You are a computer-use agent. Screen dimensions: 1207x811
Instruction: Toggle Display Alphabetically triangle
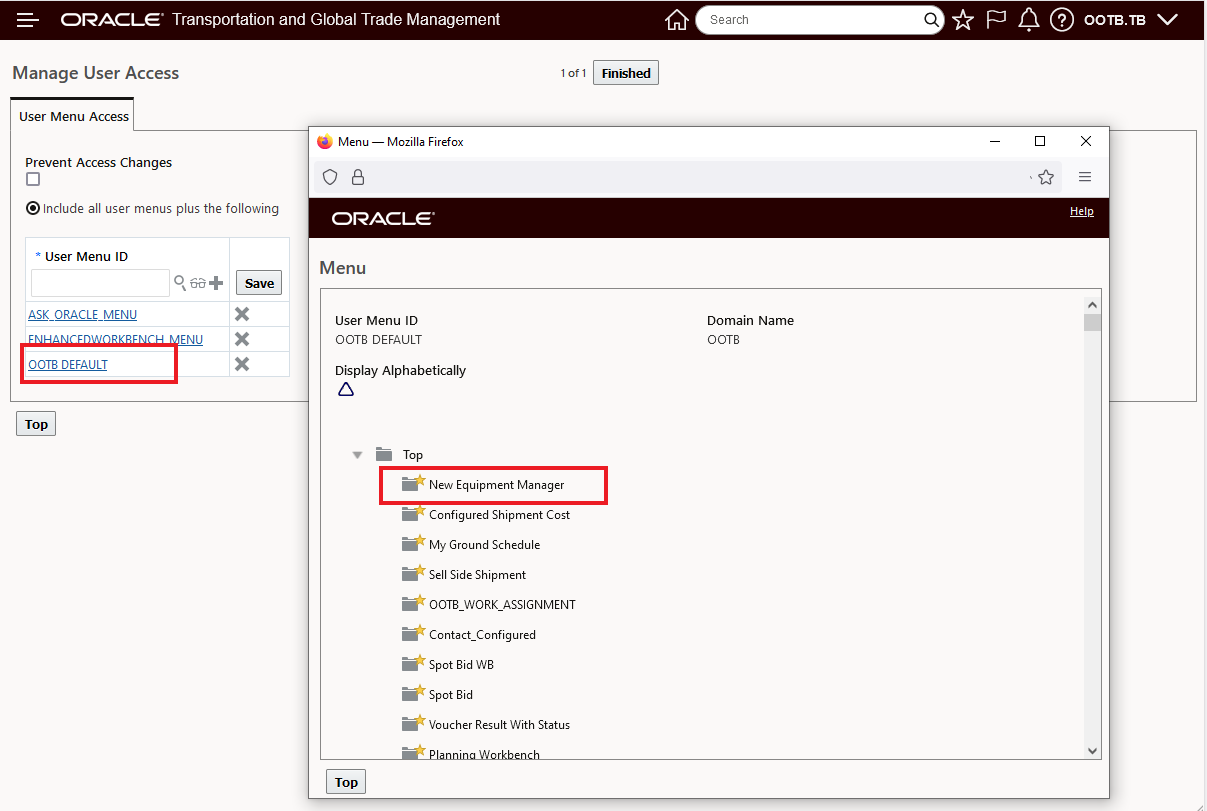pyautogui.click(x=346, y=389)
